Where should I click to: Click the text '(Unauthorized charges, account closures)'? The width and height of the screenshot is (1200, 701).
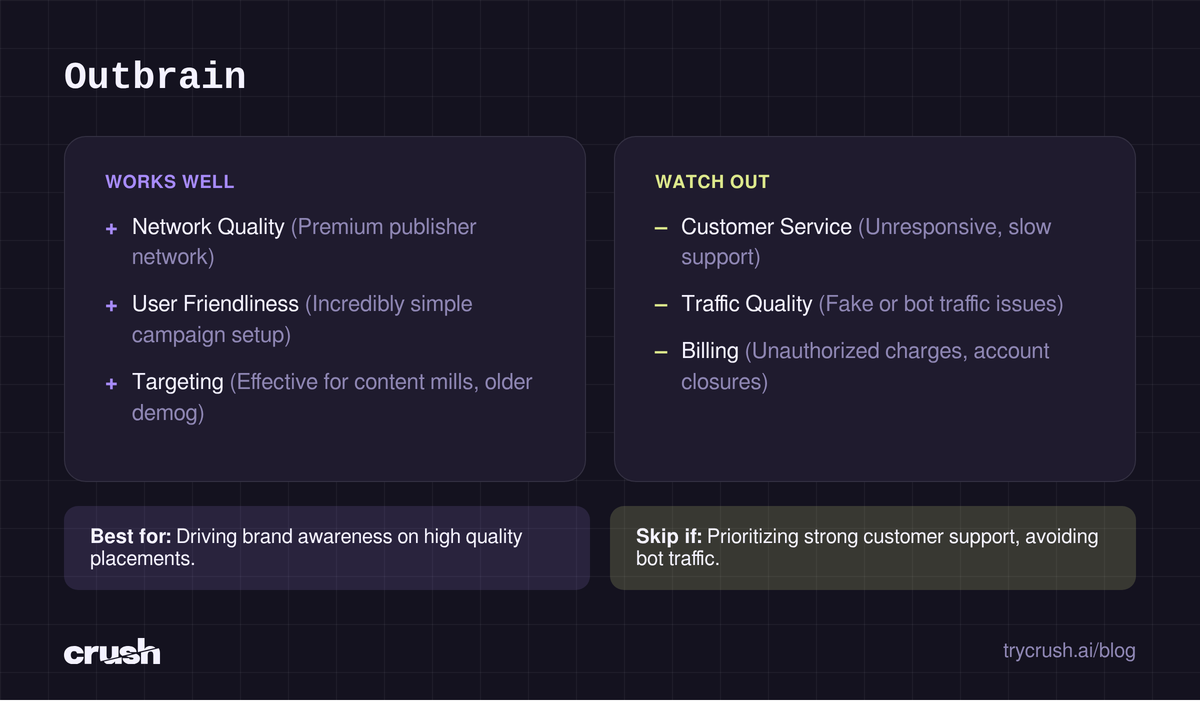[x=865, y=366]
